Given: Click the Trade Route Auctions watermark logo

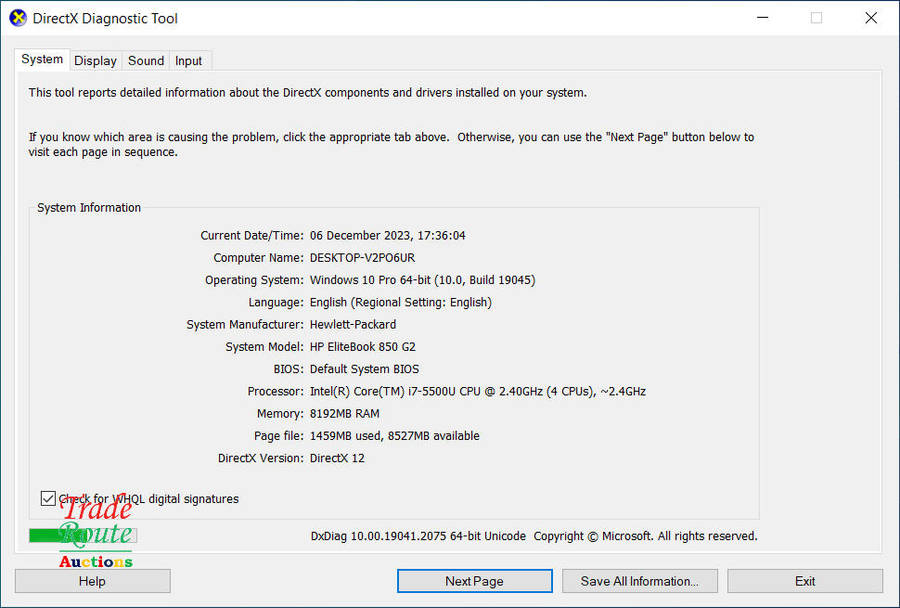Looking at the screenshot, I should coord(96,532).
